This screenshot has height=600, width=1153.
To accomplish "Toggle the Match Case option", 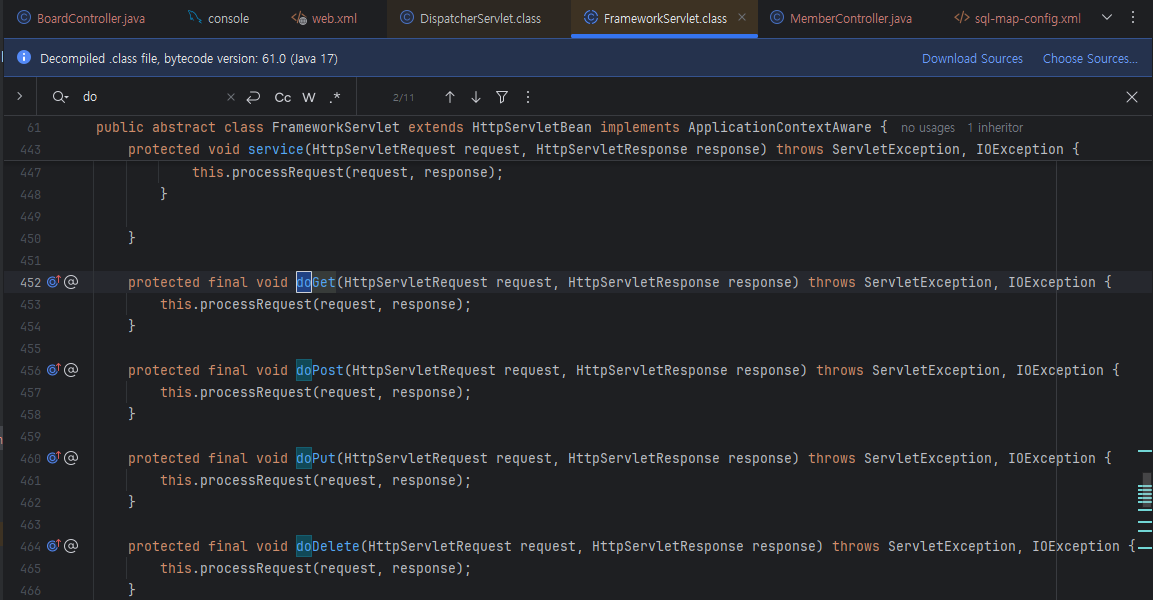I will [282, 97].
